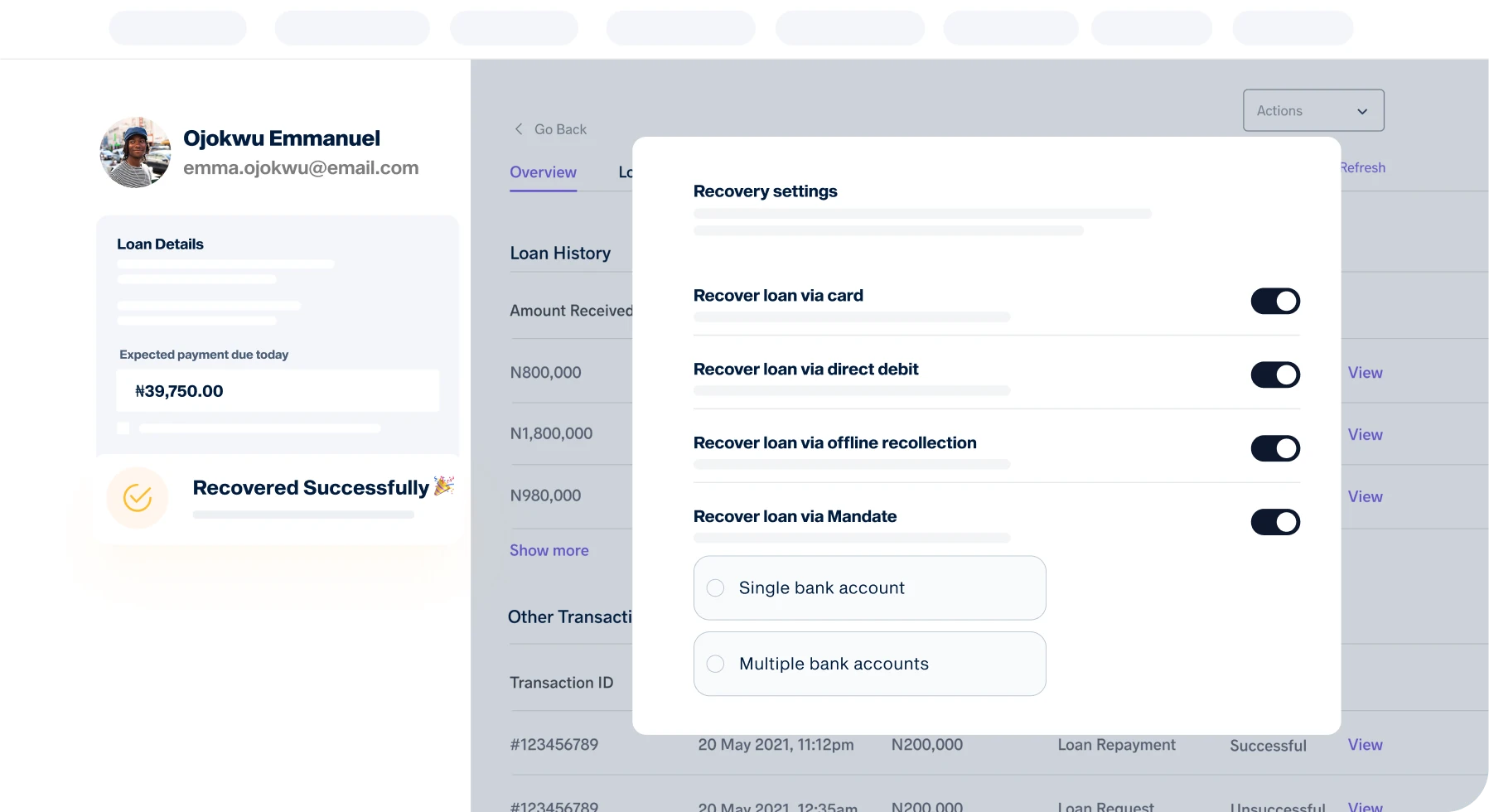Turn off Recover loan via direct debit
The width and height of the screenshot is (1489, 812).
point(1275,375)
